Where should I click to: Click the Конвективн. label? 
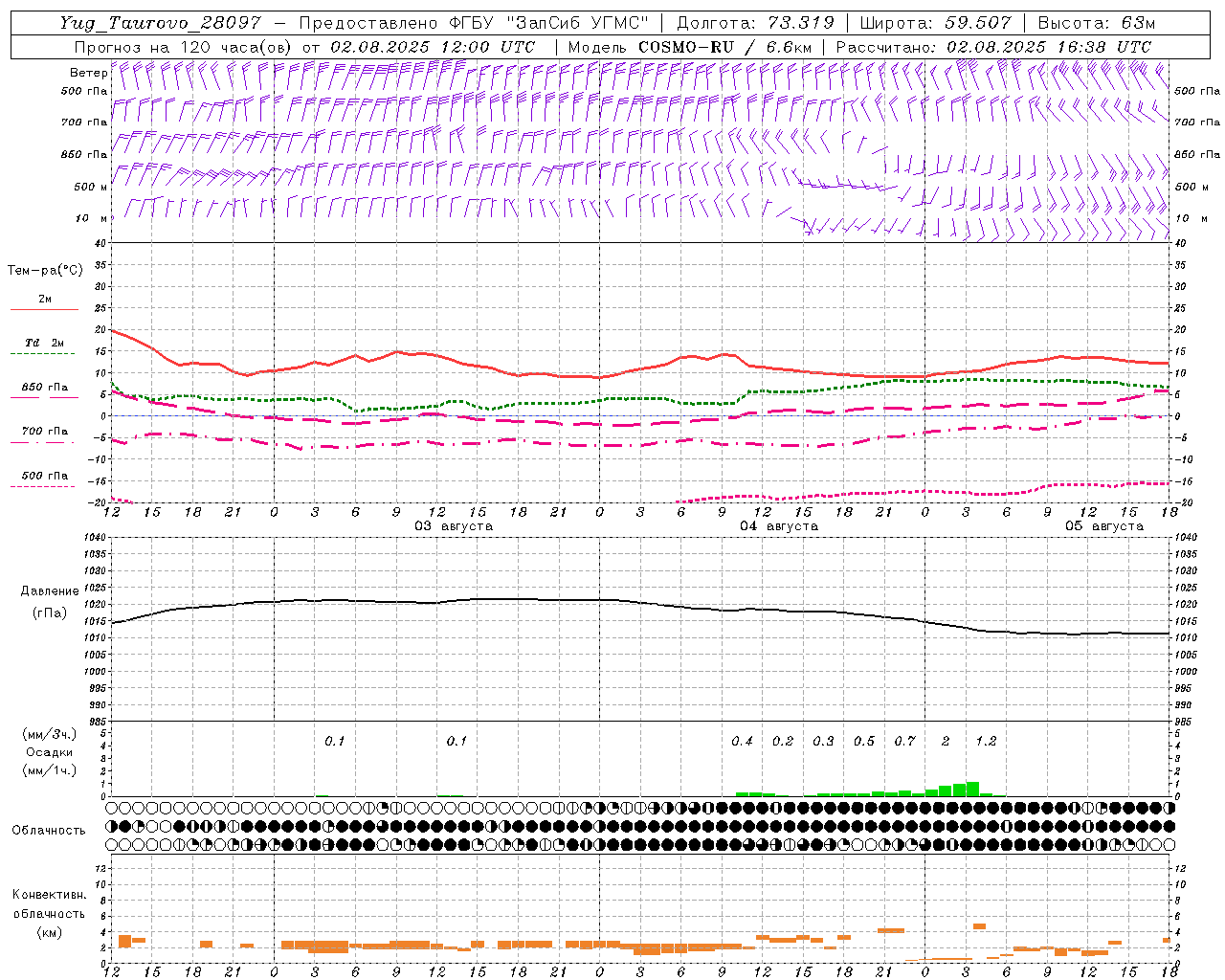[x=49, y=895]
